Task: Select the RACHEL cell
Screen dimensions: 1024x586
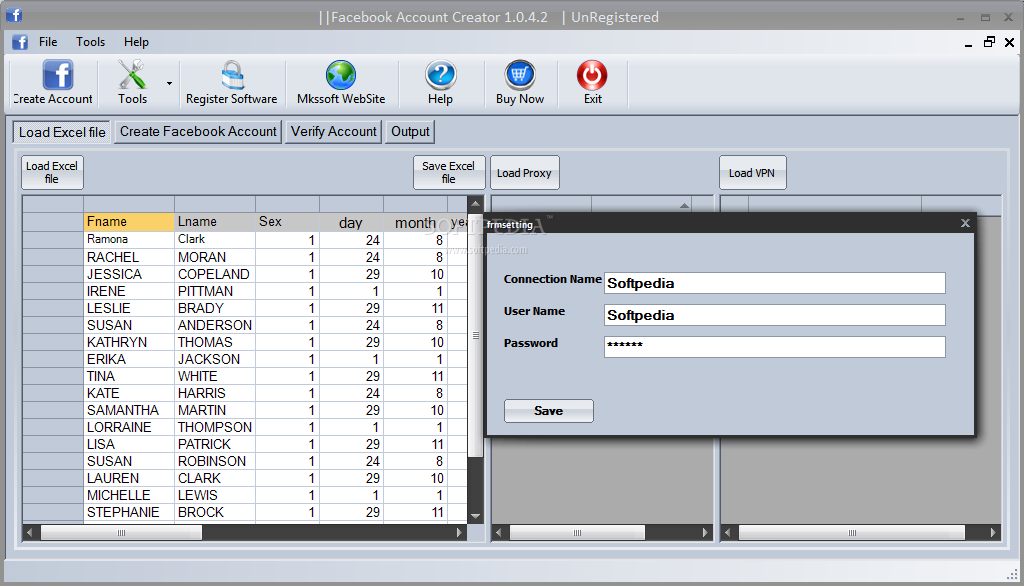Action: [129, 257]
